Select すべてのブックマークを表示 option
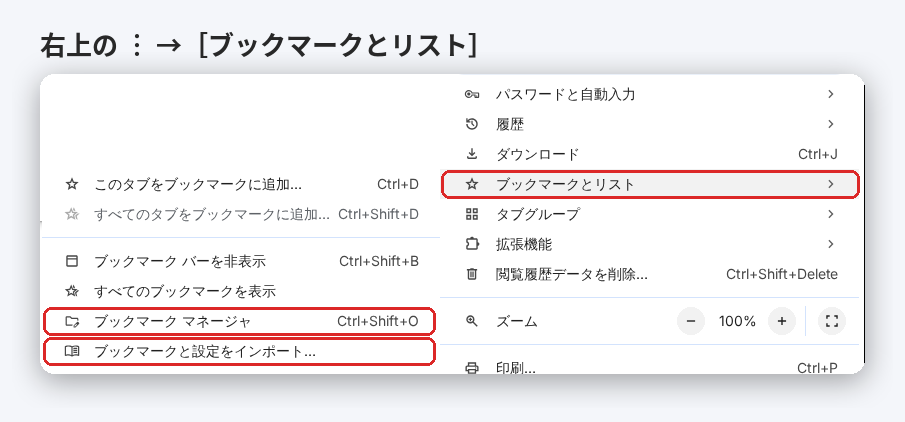905x422 pixels. point(241,291)
